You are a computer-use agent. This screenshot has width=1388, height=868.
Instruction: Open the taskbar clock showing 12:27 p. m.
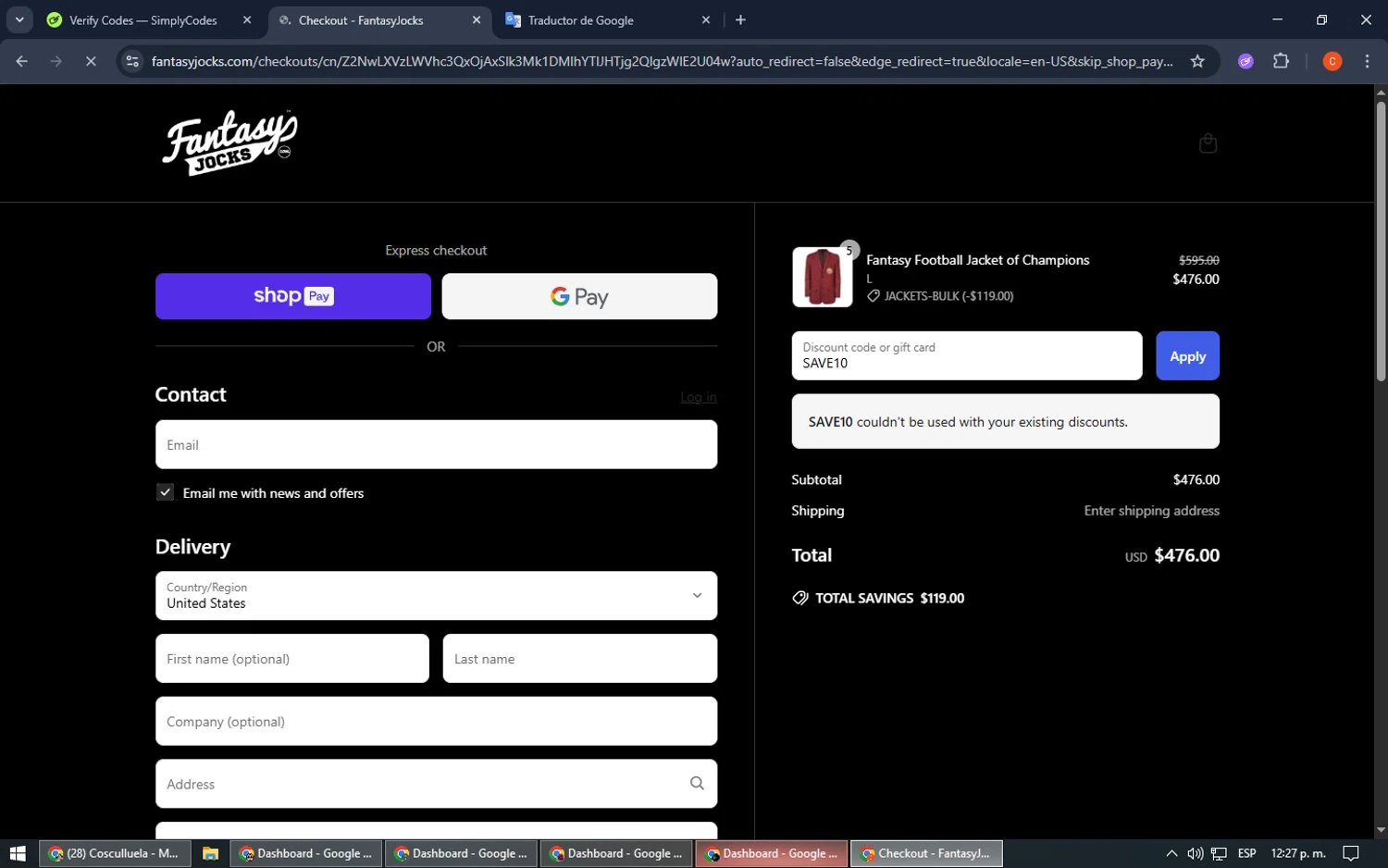point(1298,853)
